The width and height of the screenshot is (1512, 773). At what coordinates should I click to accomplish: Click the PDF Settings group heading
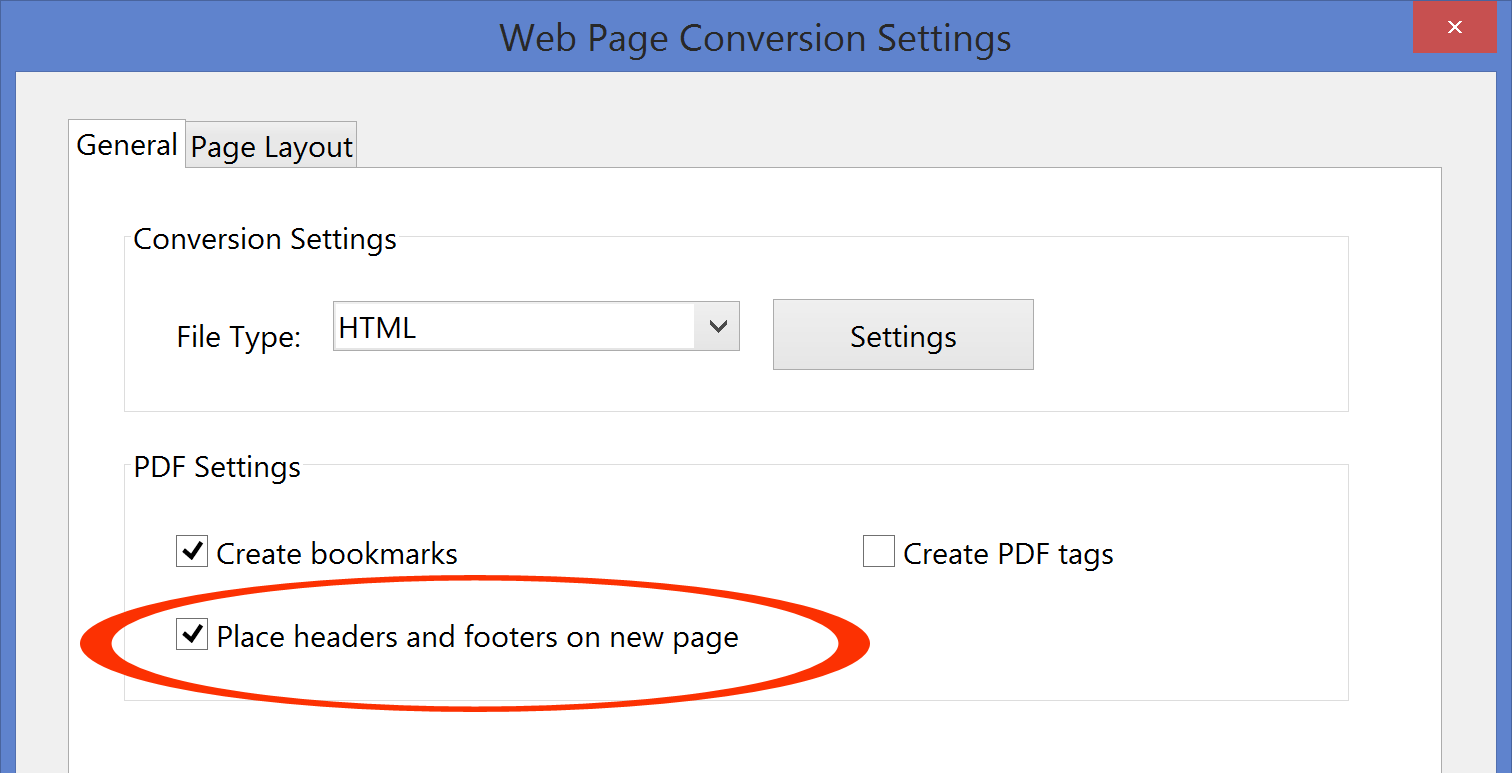pyautogui.click(x=216, y=466)
